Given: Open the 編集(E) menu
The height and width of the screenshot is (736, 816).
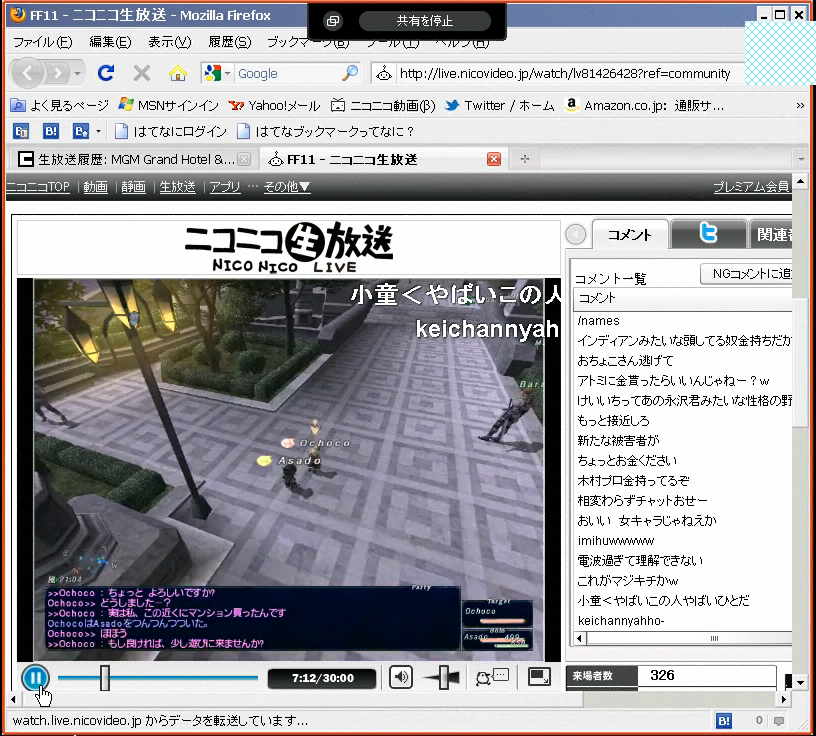Looking at the screenshot, I should coord(110,42).
